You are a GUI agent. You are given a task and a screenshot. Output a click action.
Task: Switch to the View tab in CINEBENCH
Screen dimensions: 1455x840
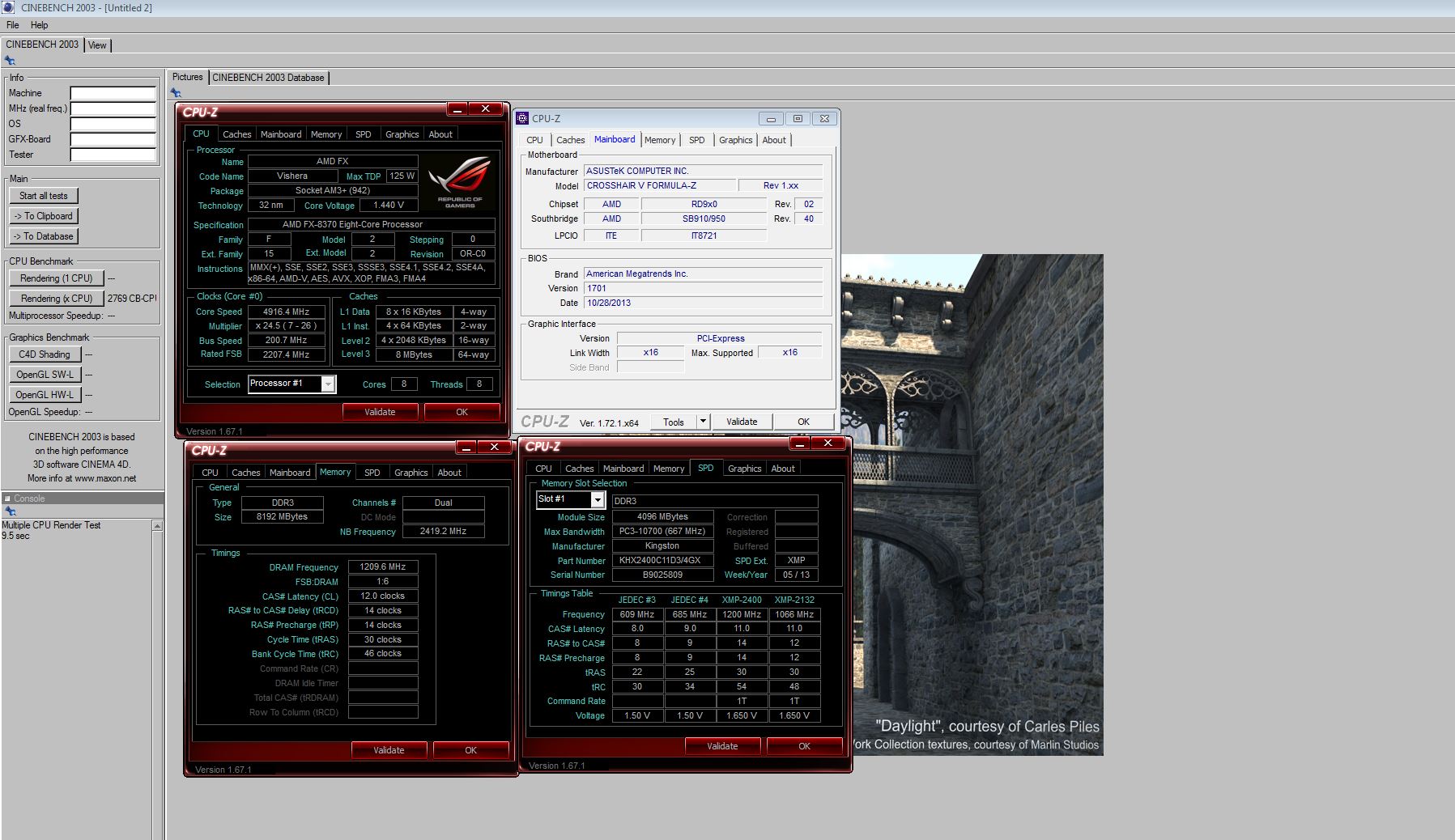point(97,45)
